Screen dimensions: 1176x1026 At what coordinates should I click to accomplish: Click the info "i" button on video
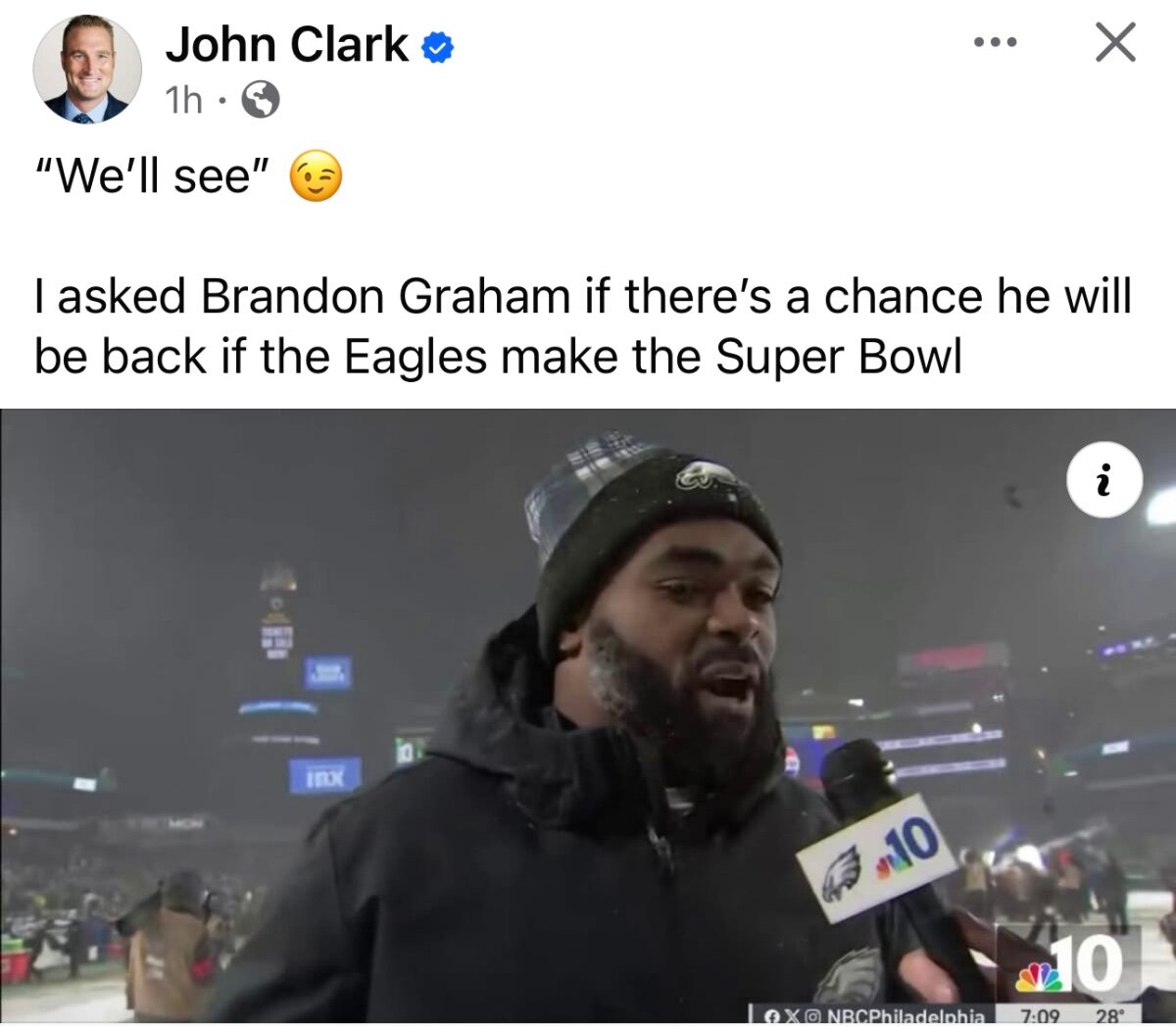(1104, 480)
